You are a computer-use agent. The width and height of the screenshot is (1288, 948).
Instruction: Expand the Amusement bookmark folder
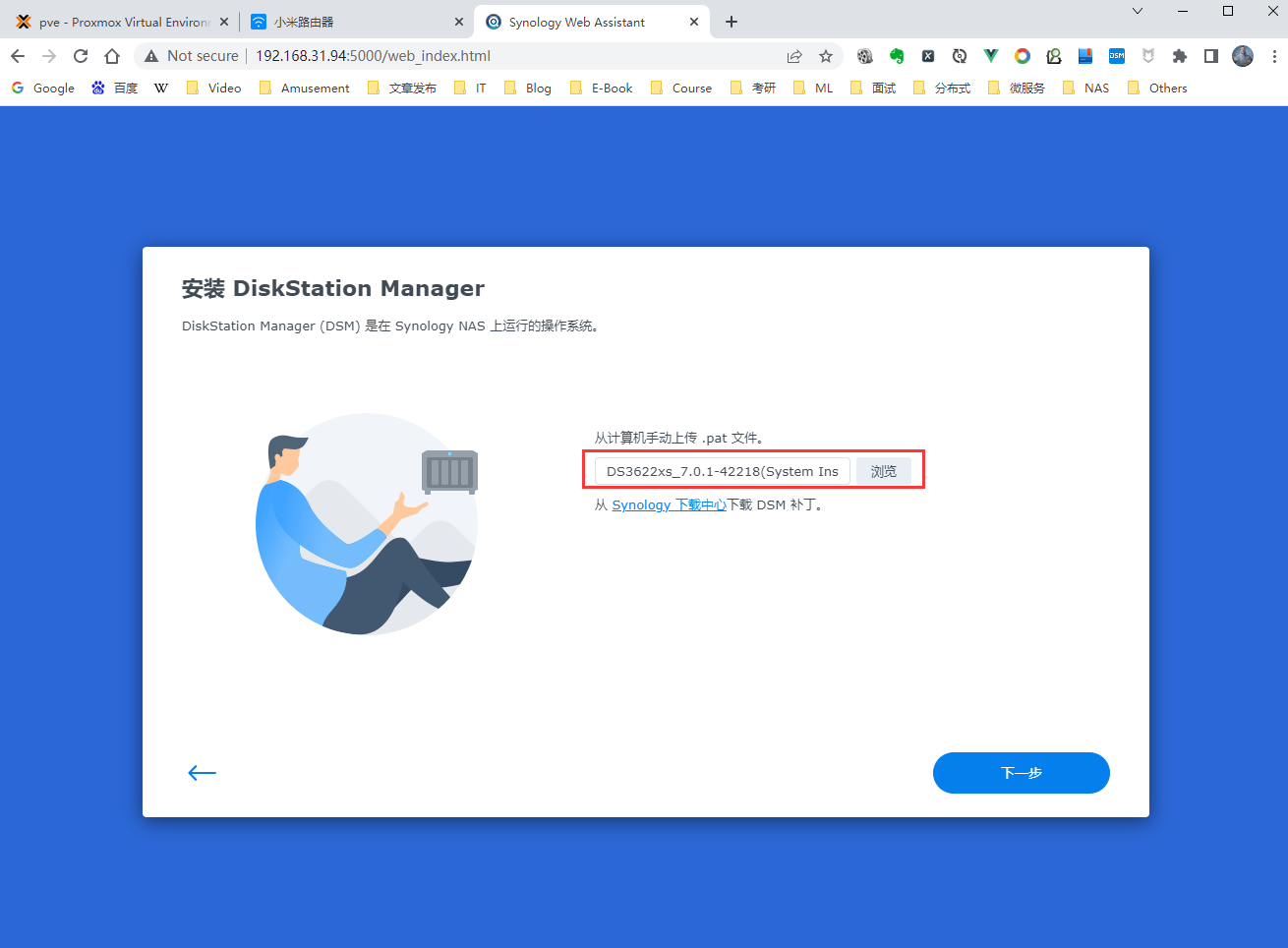(304, 89)
